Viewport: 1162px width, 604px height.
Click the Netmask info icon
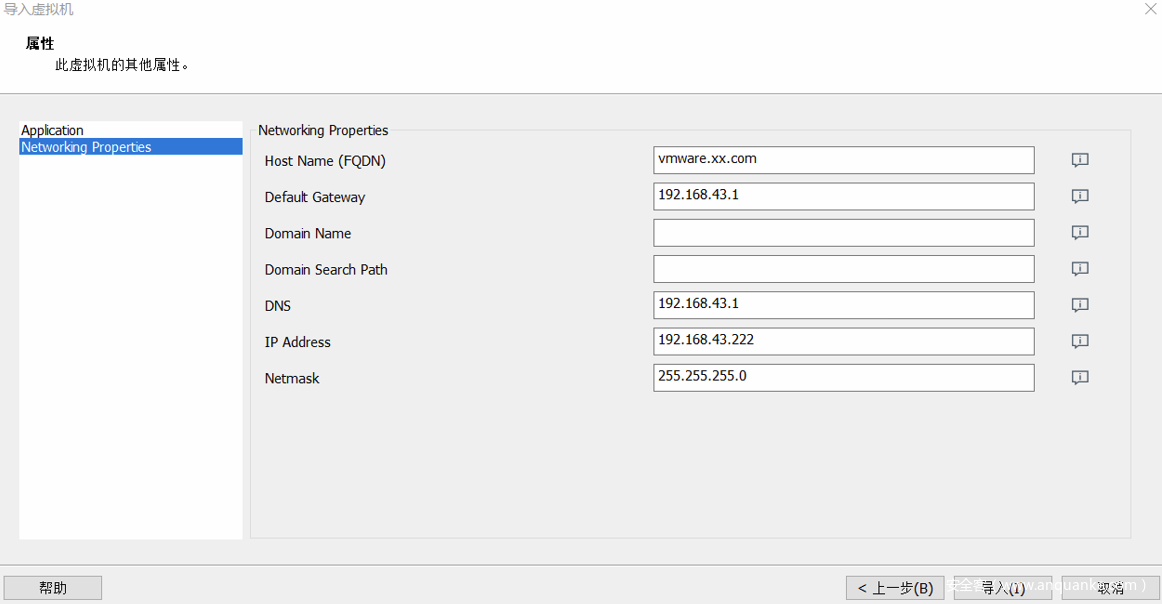point(1080,377)
